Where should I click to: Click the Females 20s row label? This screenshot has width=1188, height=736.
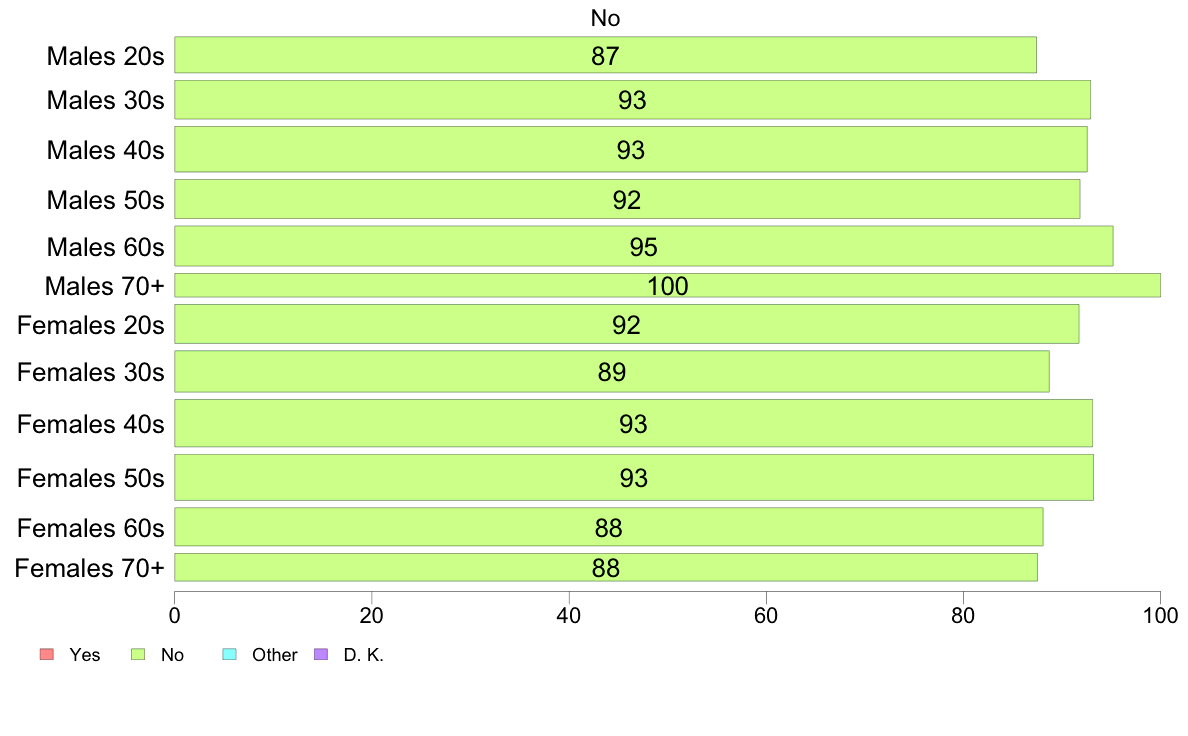pyautogui.click(x=90, y=325)
